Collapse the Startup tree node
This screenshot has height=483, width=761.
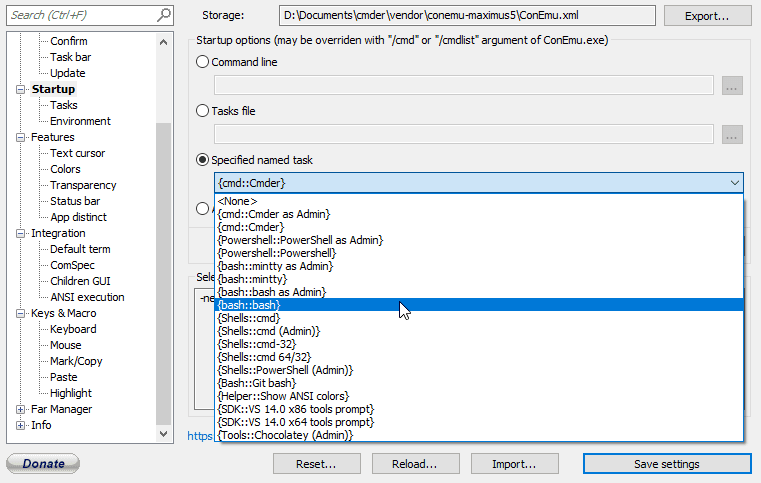(x=20, y=89)
